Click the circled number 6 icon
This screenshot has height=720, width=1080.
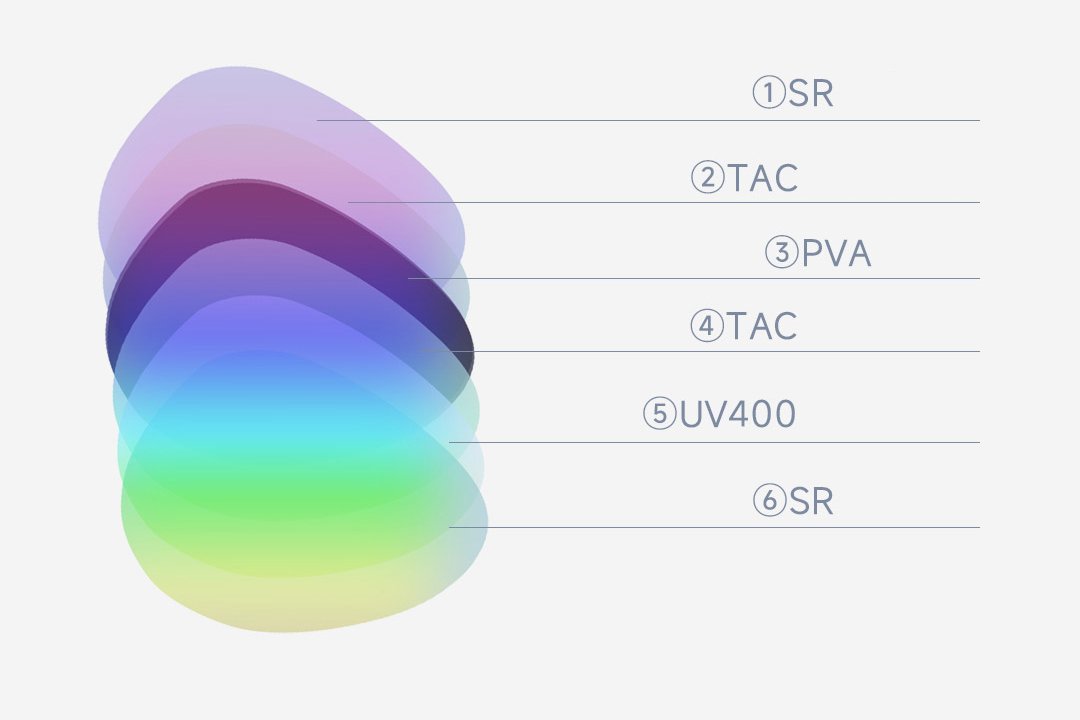coord(768,501)
